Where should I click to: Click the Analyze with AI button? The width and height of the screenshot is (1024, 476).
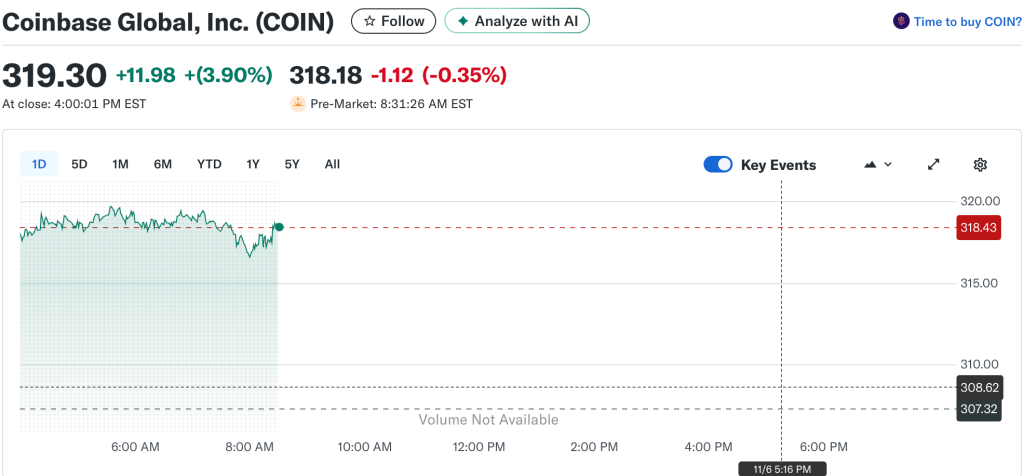tap(516, 21)
